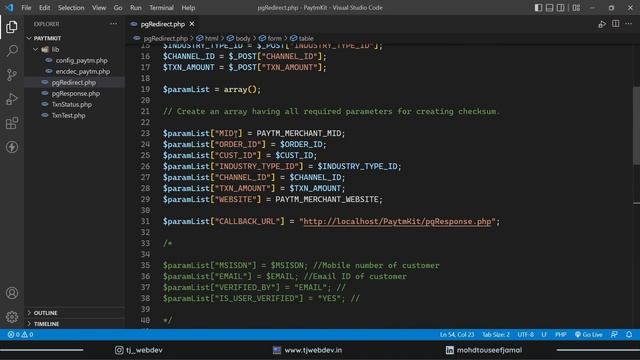
Task: Toggle the secondary side bar layout icon
Action: 561,8
